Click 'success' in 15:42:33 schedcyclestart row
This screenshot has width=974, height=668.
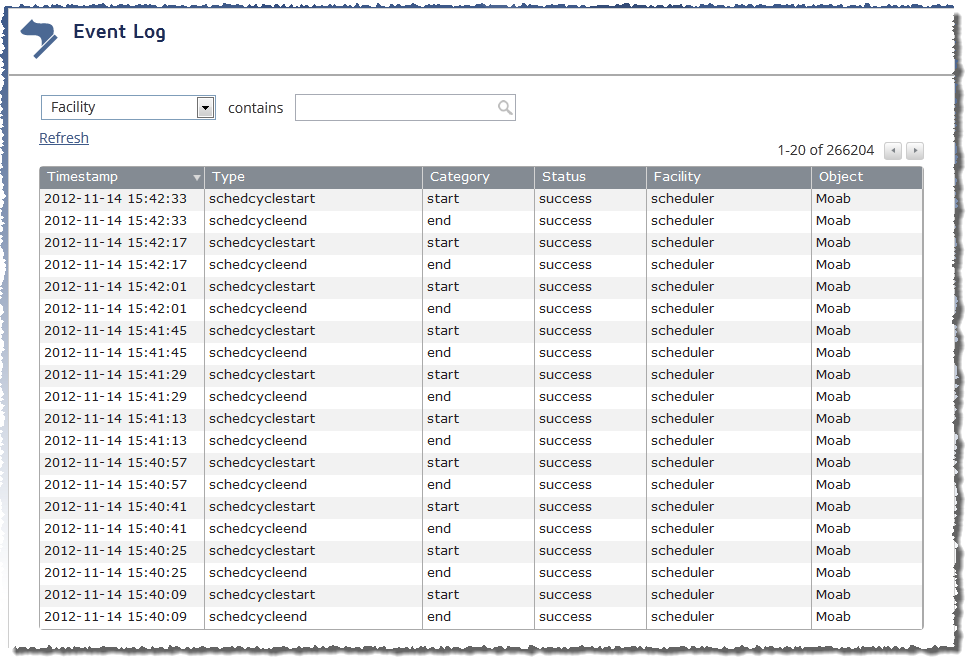pyautogui.click(x=565, y=199)
